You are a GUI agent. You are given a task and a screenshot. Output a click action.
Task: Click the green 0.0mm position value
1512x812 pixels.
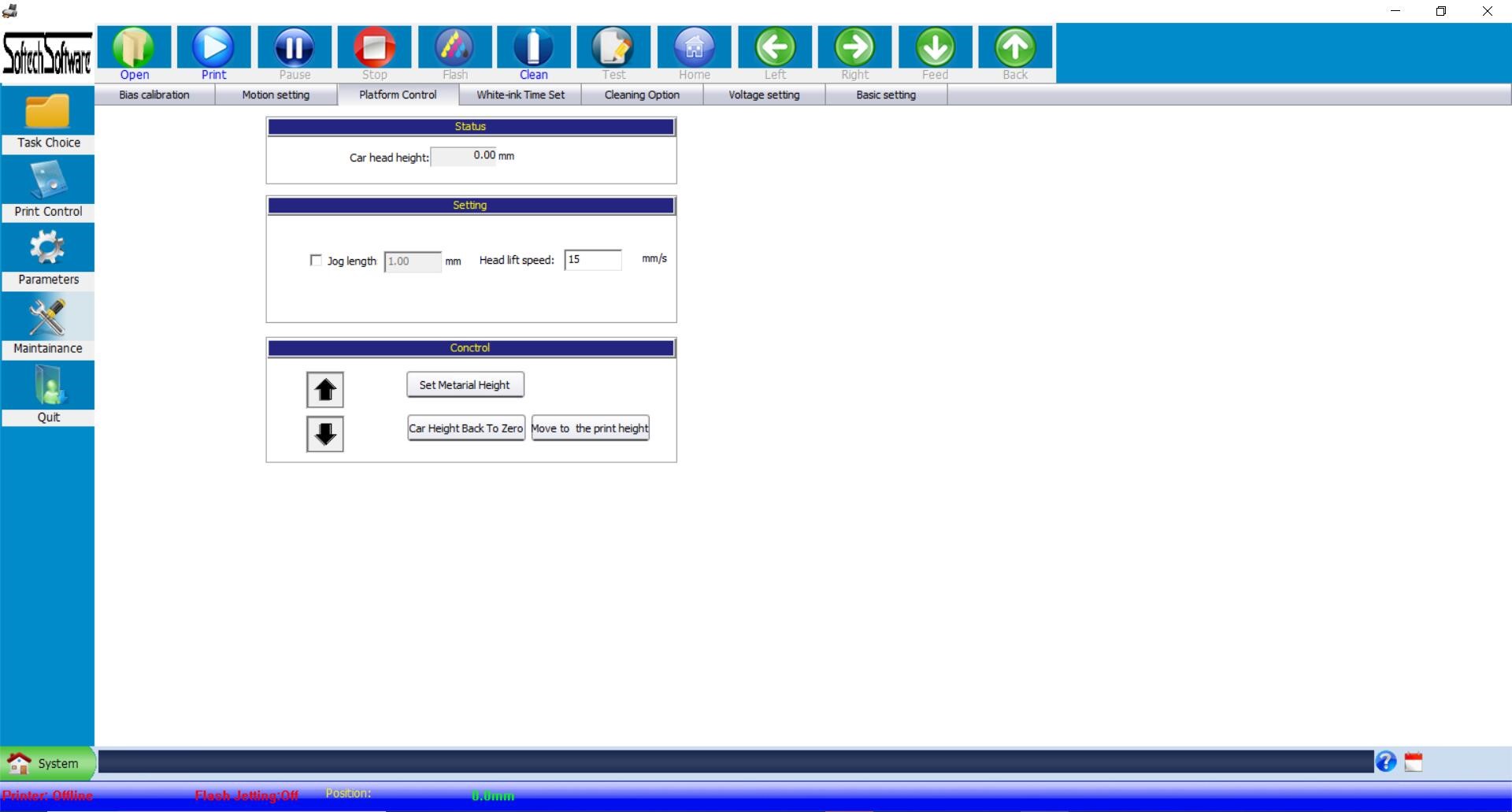pos(493,795)
